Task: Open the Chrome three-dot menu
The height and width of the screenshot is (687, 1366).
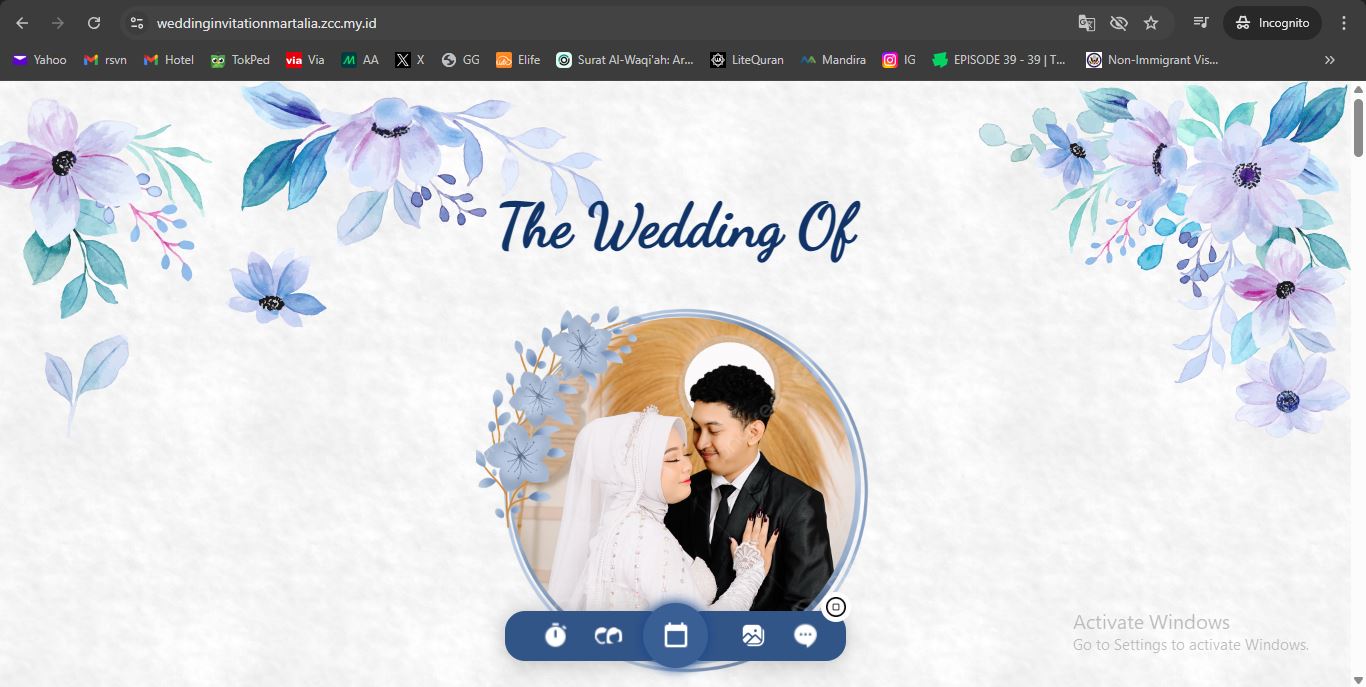Action: (x=1344, y=23)
